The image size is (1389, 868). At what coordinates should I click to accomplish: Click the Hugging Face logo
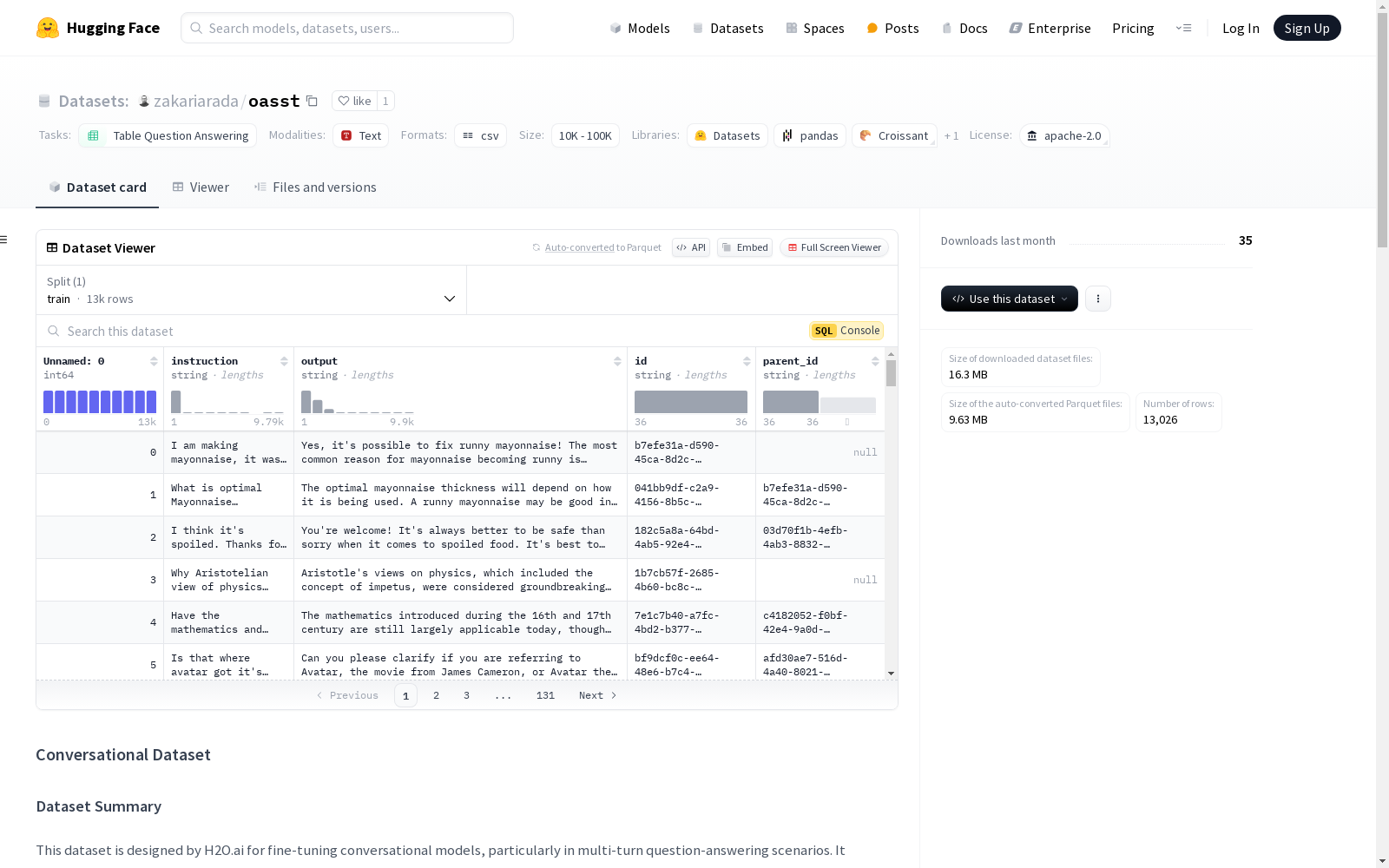tap(98, 28)
